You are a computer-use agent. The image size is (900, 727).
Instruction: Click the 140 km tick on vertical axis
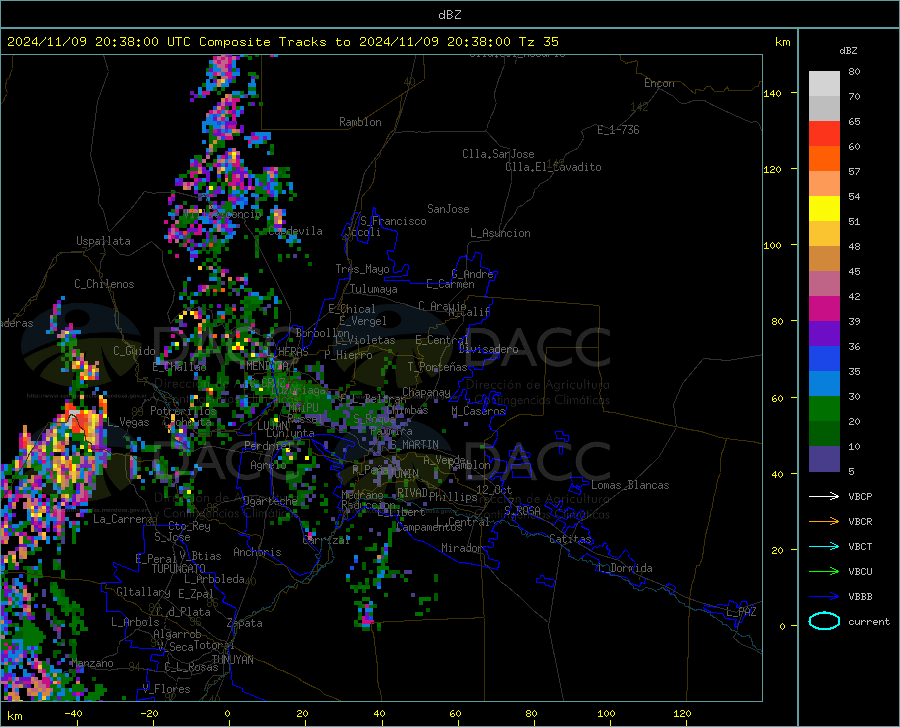pyautogui.click(x=772, y=94)
